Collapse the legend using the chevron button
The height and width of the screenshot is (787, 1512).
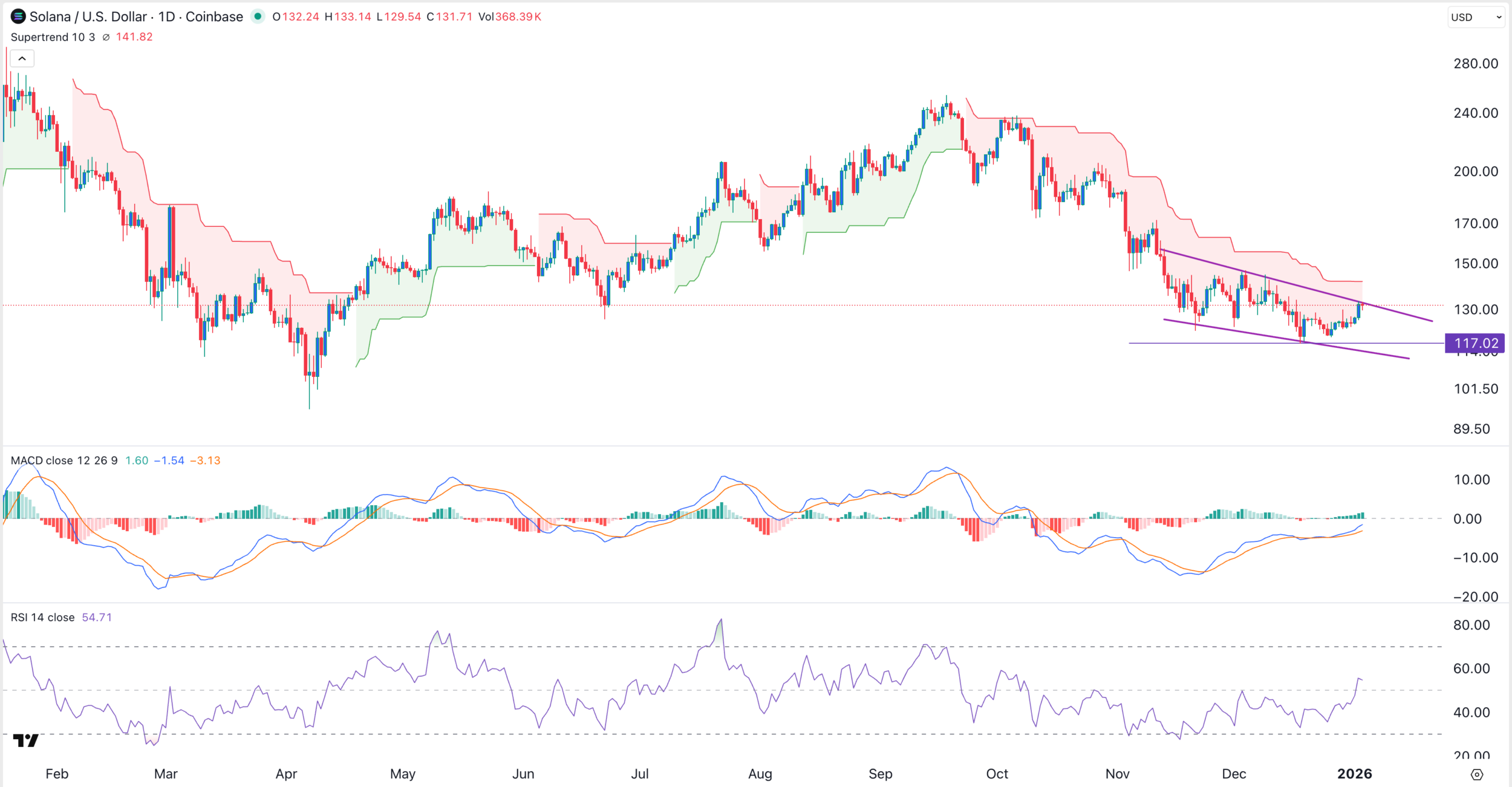tap(21, 58)
